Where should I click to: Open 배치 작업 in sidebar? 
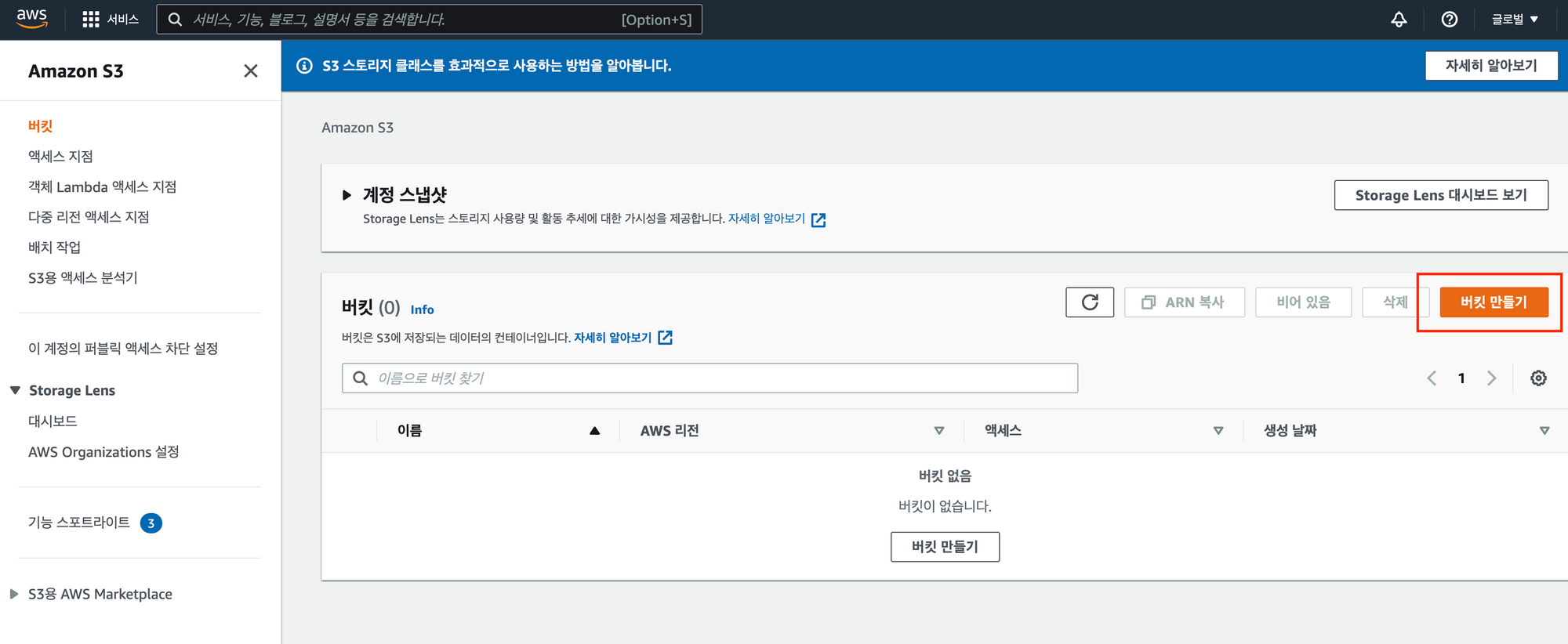[54, 248]
